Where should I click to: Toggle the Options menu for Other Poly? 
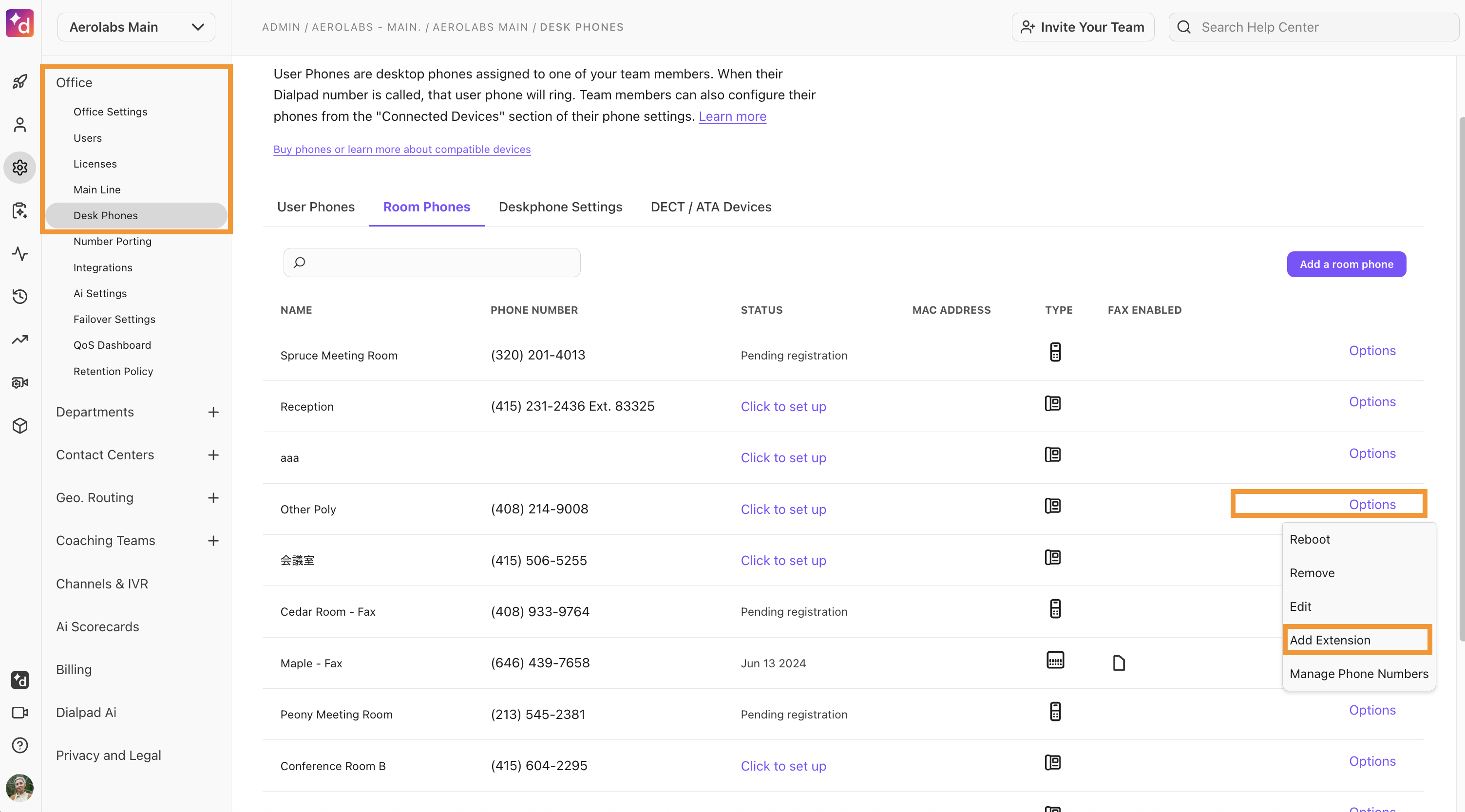[x=1372, y=504]
